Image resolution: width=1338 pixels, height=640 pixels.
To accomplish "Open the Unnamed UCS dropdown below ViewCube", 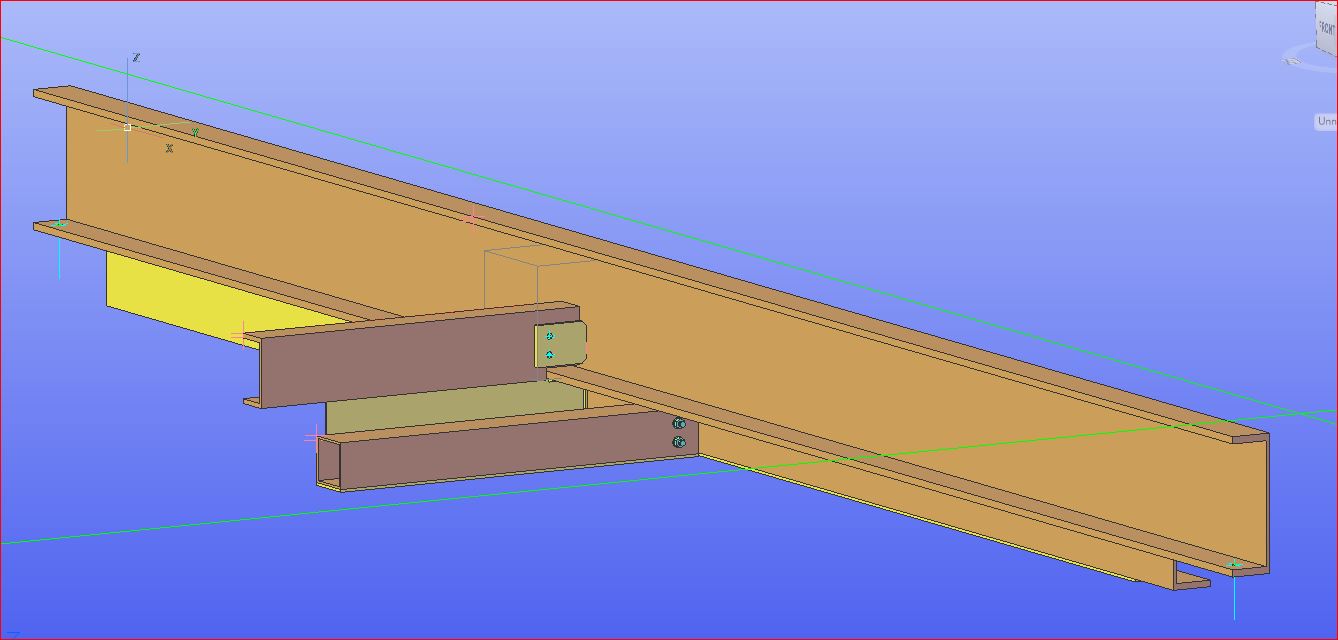I will pos(1326,121).
